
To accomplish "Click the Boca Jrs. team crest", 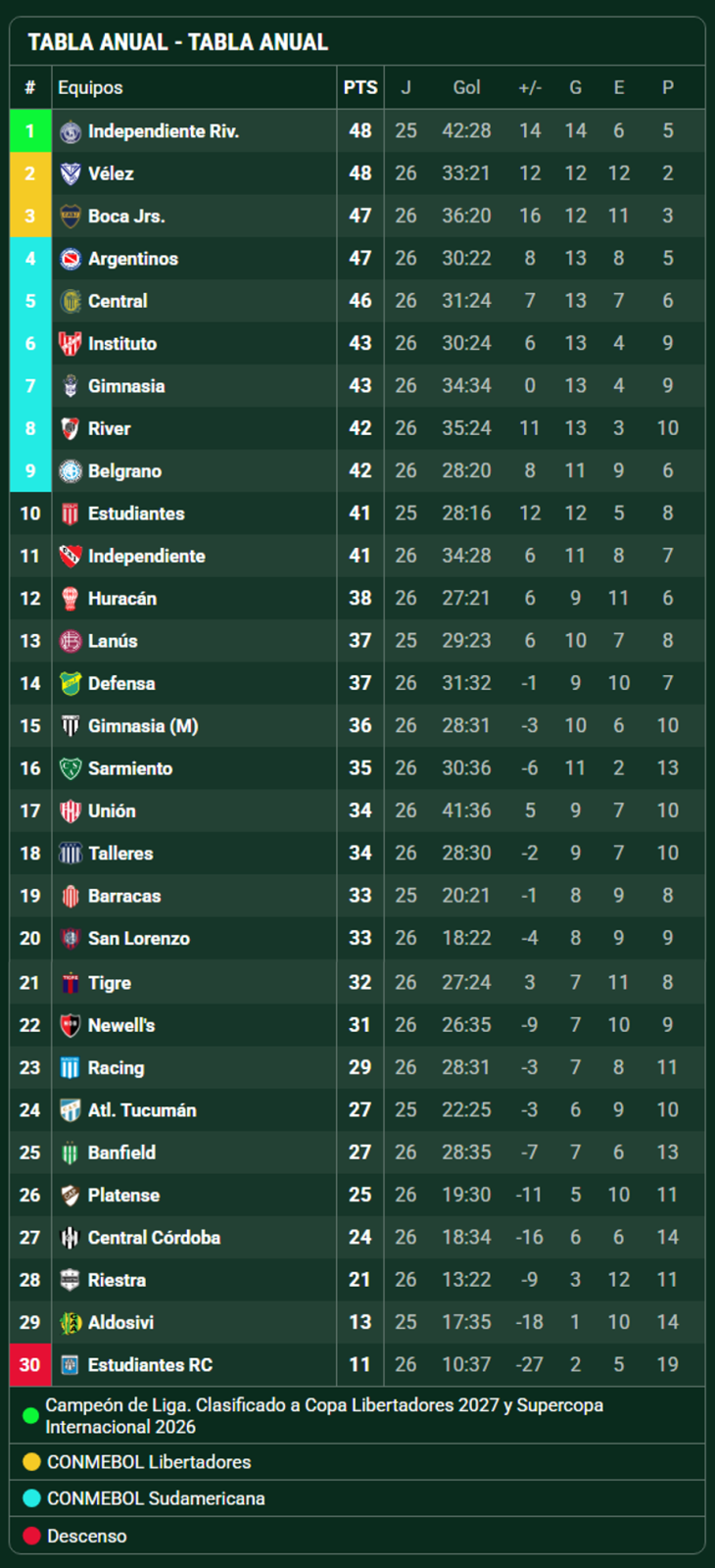I will [71, 217].
